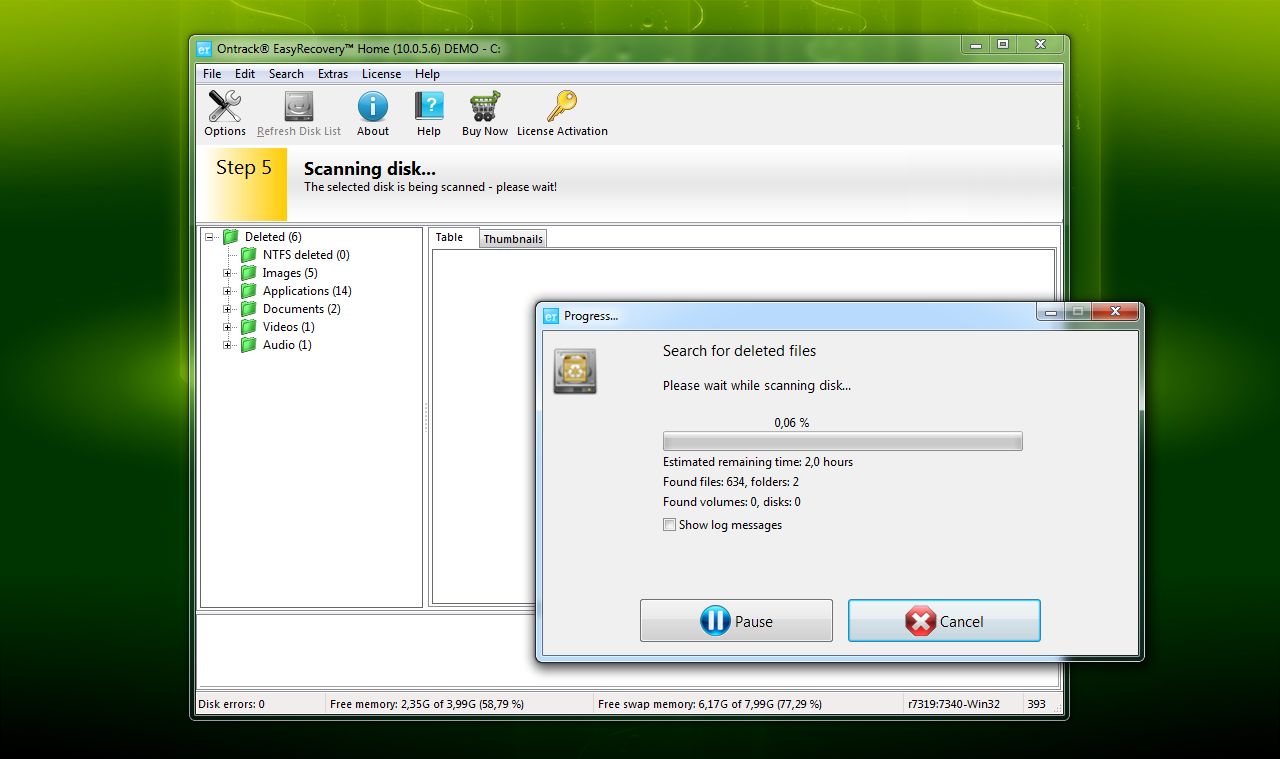Cancel the disk scan

point(944,621)
